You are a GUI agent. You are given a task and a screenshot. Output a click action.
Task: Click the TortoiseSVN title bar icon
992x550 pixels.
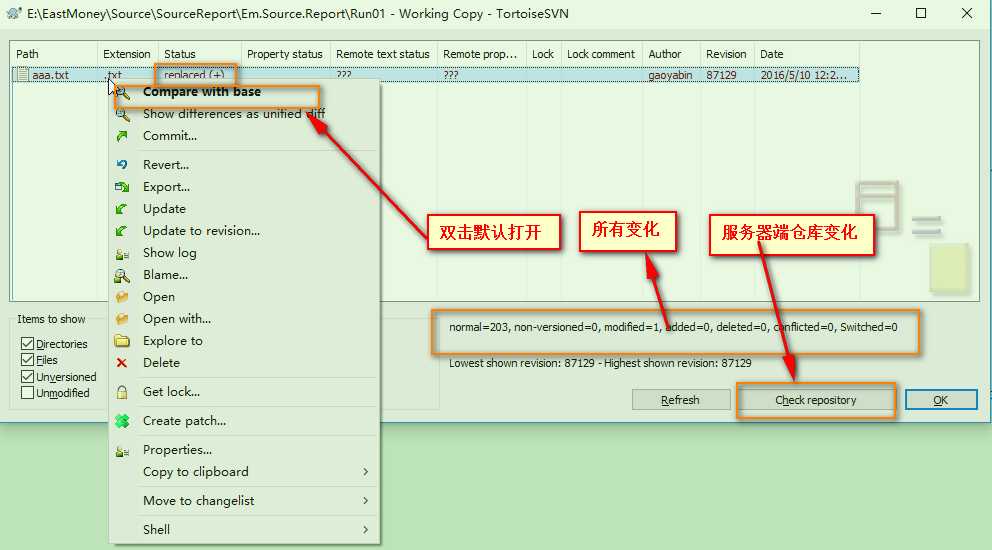coord(14,13)
